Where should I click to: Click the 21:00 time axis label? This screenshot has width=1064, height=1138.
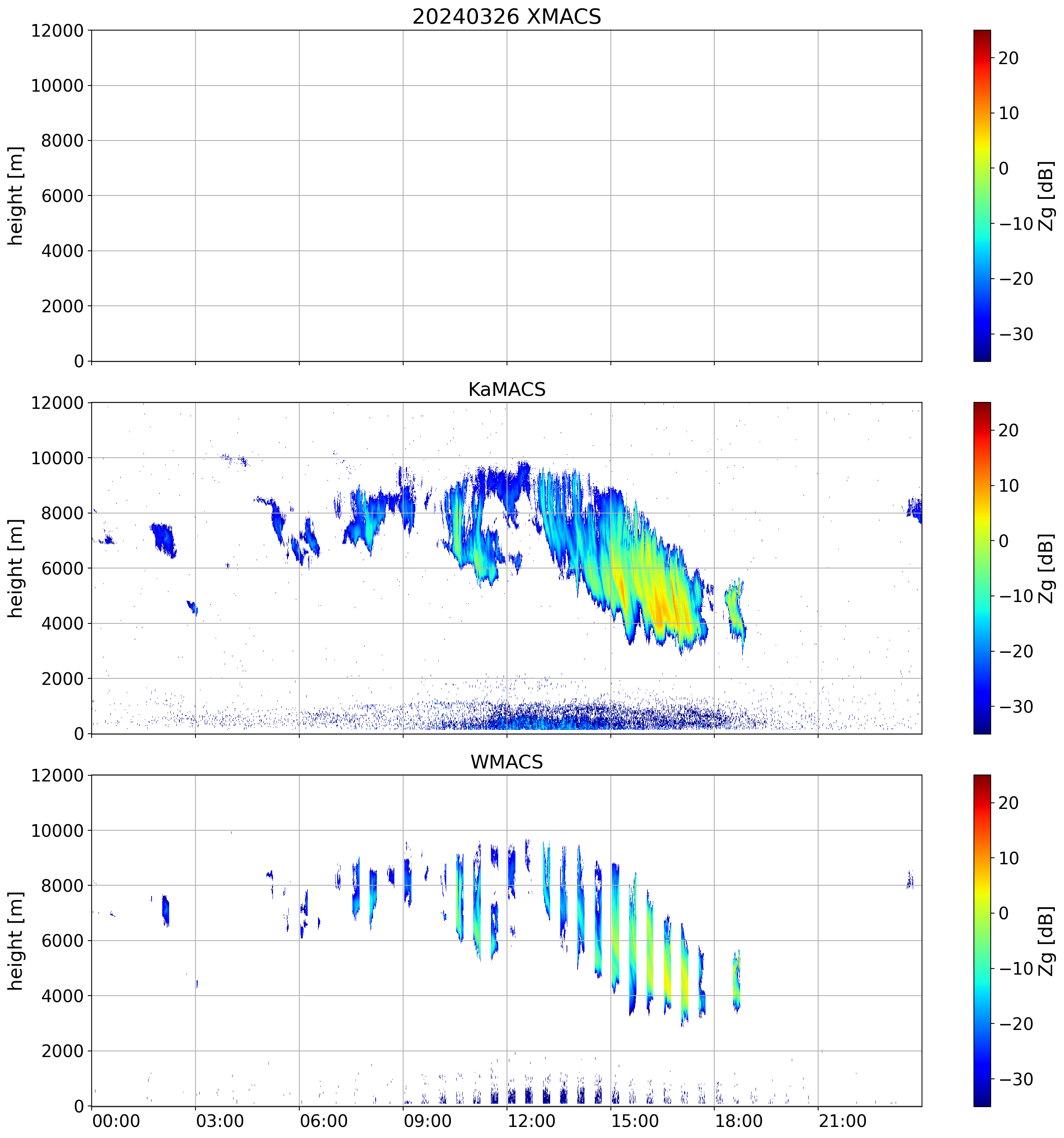(843, 1121)
